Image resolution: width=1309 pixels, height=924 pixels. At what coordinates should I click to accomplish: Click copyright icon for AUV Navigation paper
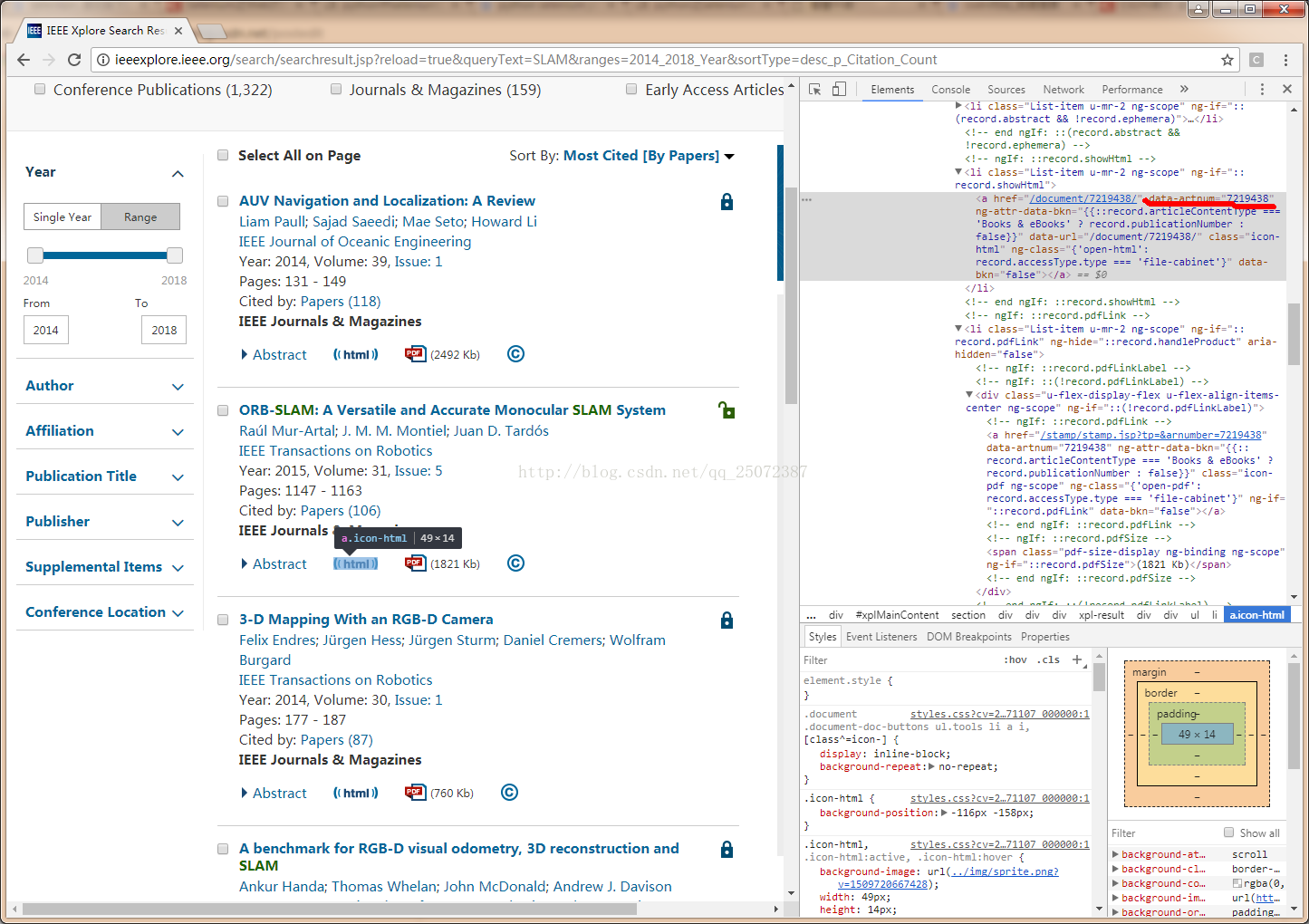(515, 354)
